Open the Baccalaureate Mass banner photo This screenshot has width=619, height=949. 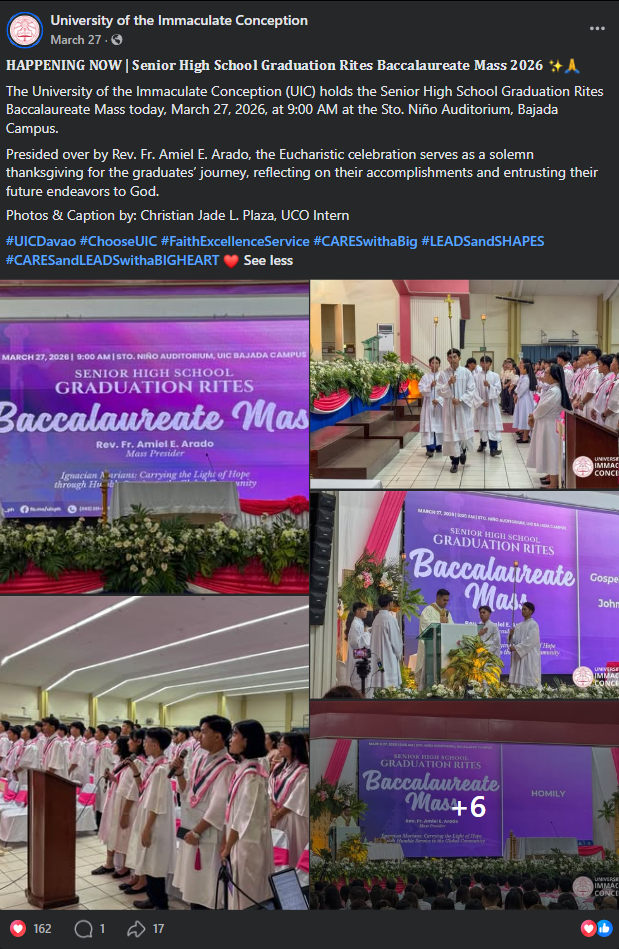click(154, 436)
